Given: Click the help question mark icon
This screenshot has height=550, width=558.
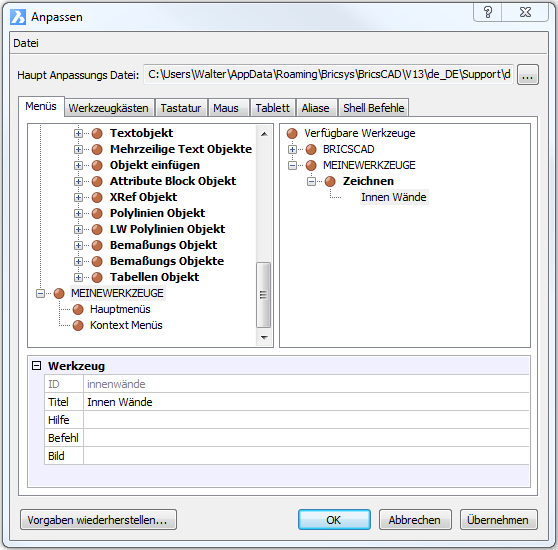Looking at the screenshot, I should (x=488, y=12).
